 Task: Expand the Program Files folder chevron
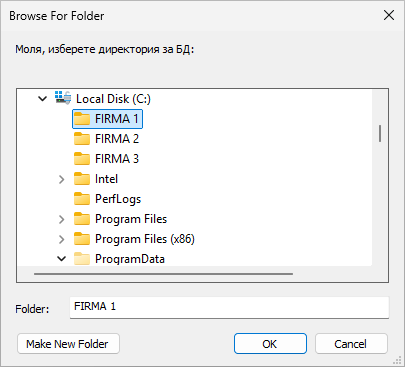coord(62,219)
